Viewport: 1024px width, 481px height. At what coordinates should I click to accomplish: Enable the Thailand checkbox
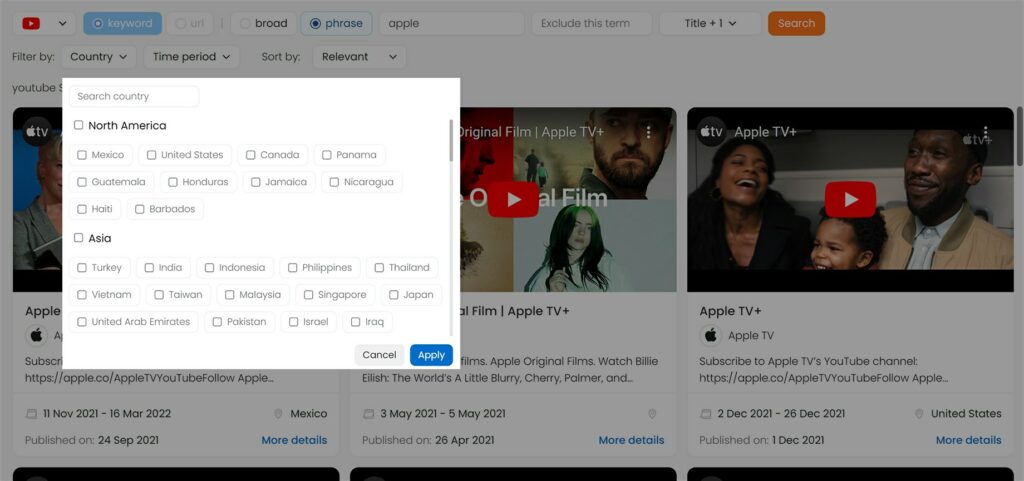pos(379,268)
